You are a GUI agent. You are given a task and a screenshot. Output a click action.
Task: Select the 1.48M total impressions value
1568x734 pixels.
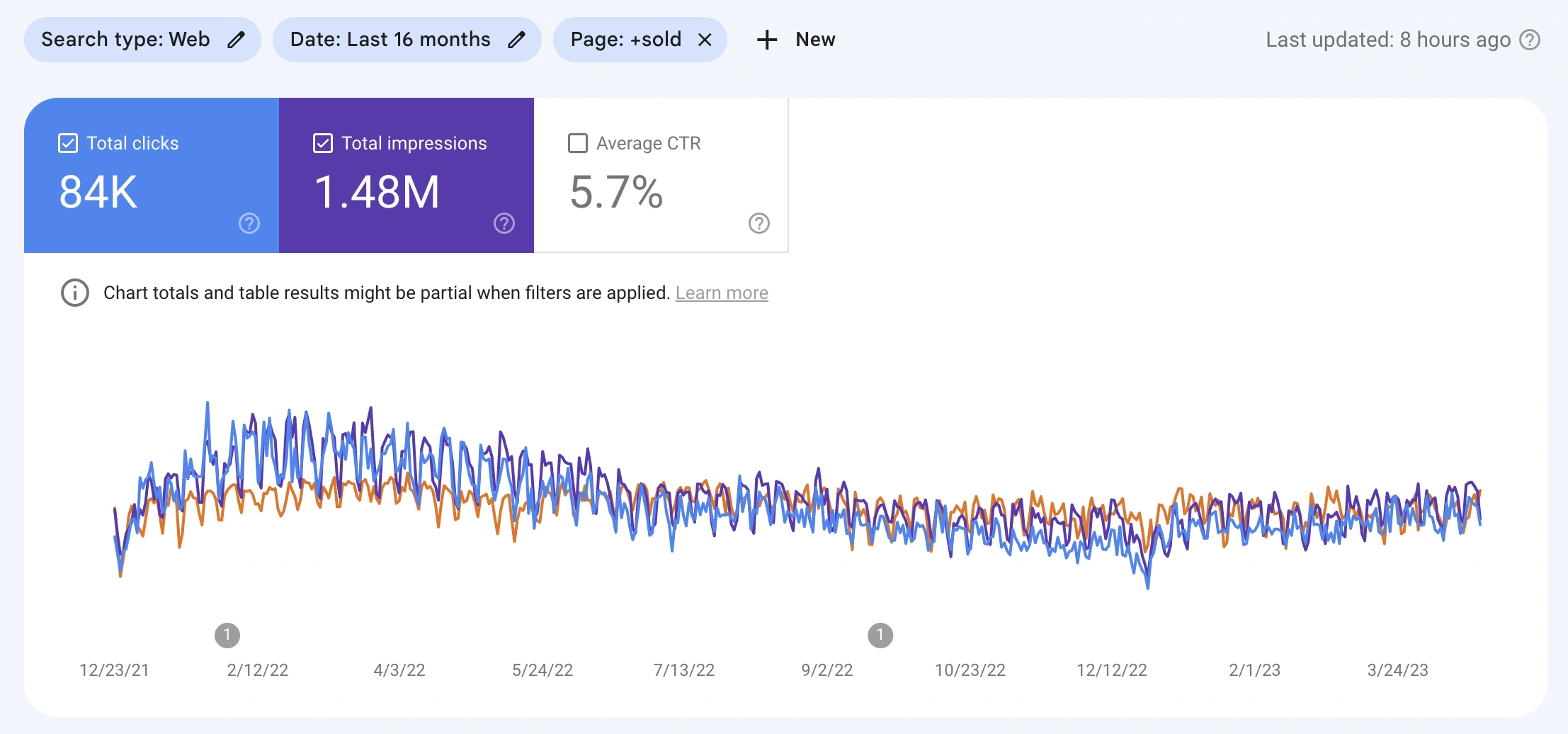tap(377, 192)
